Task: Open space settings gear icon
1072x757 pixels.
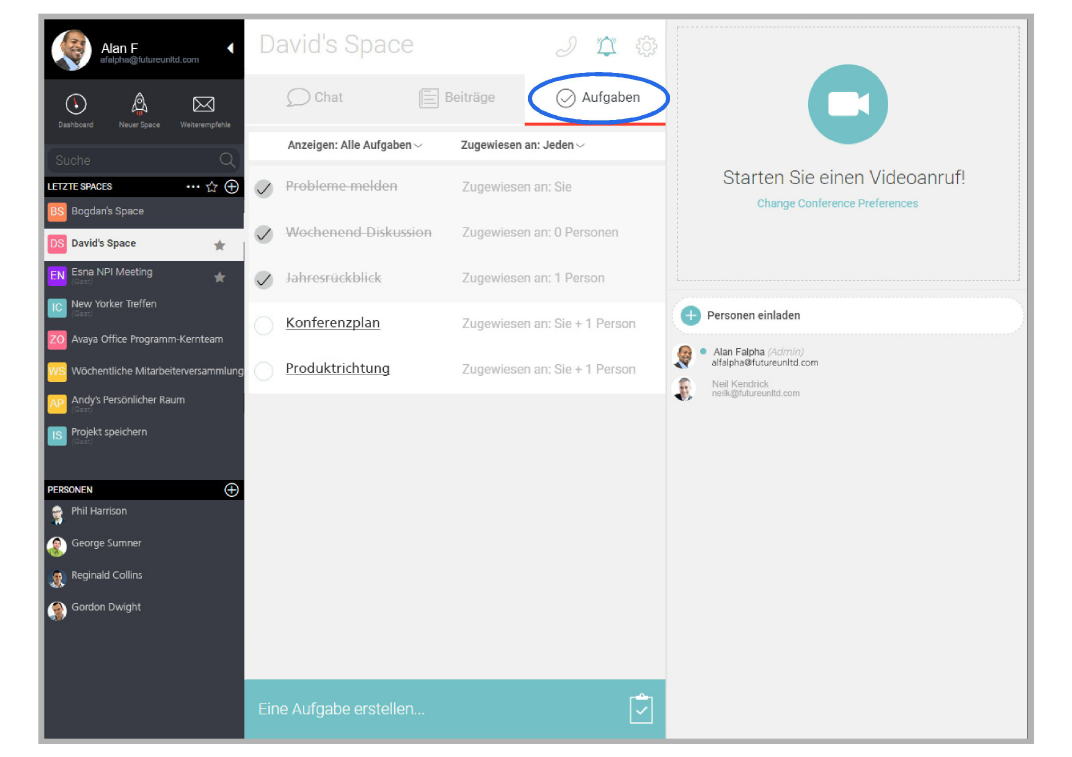Action: [647, 46]
